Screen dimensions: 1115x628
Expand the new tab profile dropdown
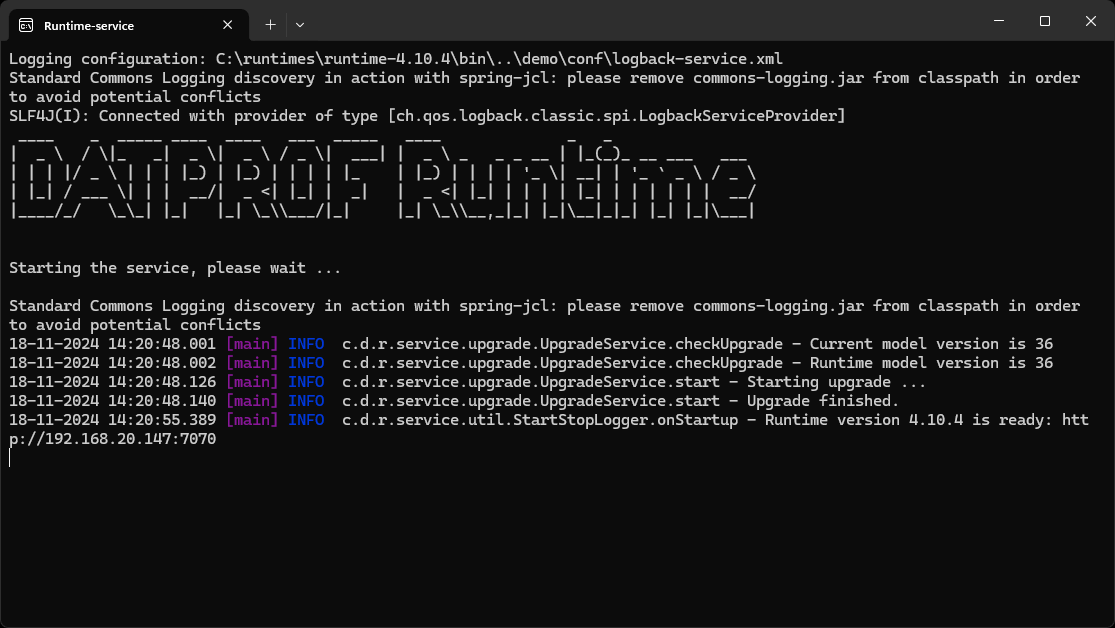click(300, 25)
